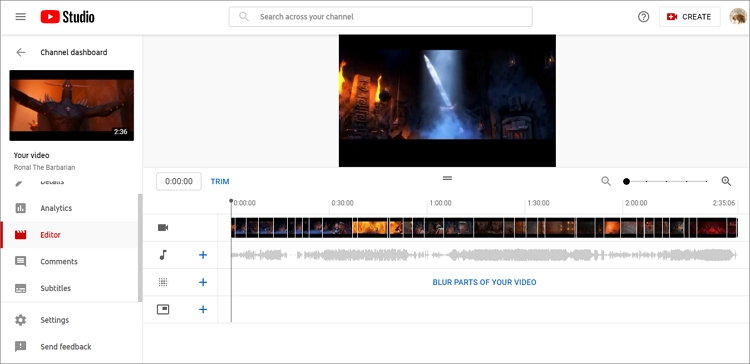
Task: Click the CREATE button
Action: (689, 17)
